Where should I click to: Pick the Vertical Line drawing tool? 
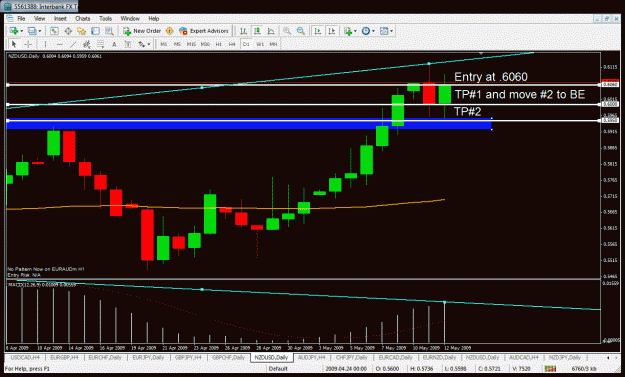coord(45,44)
